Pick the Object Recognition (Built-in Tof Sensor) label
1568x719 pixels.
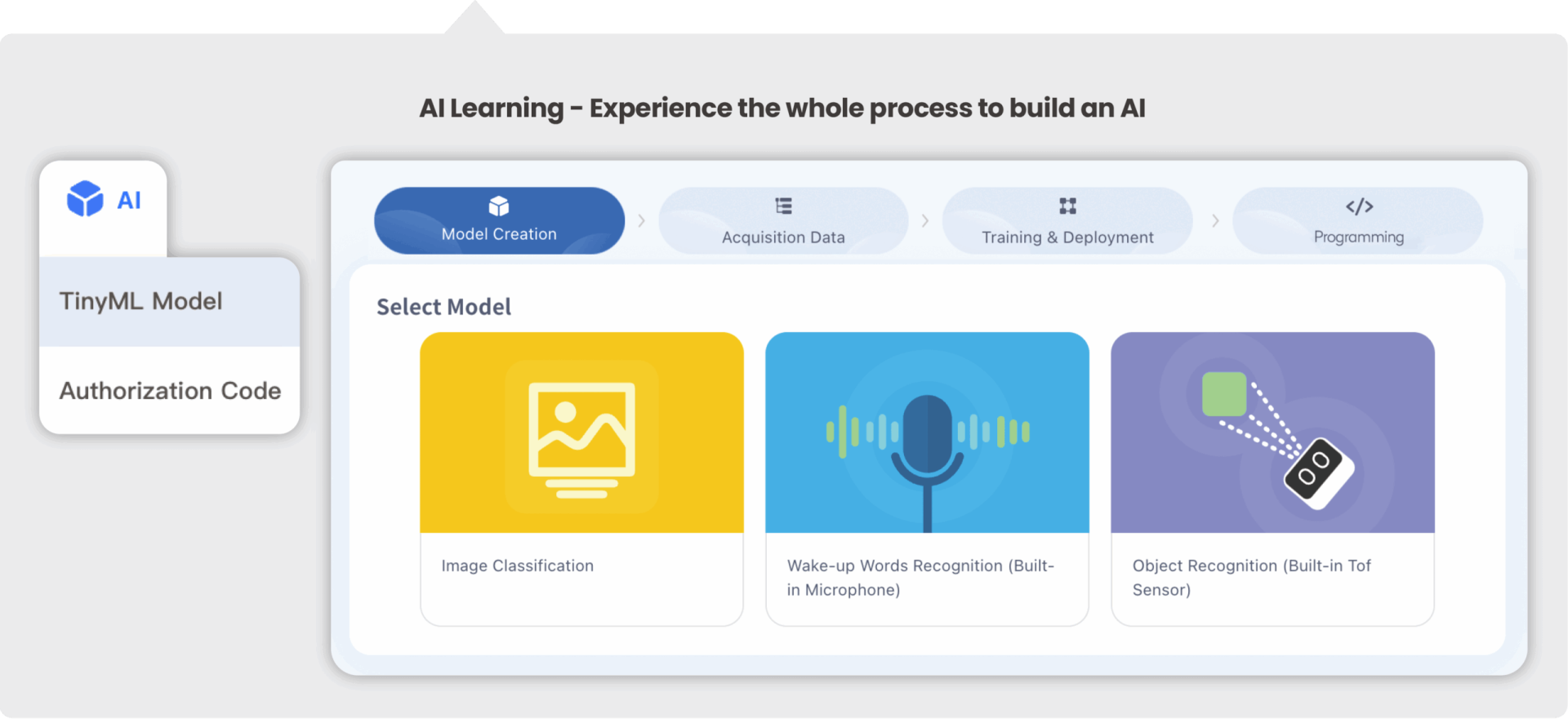coord(1251,577)
